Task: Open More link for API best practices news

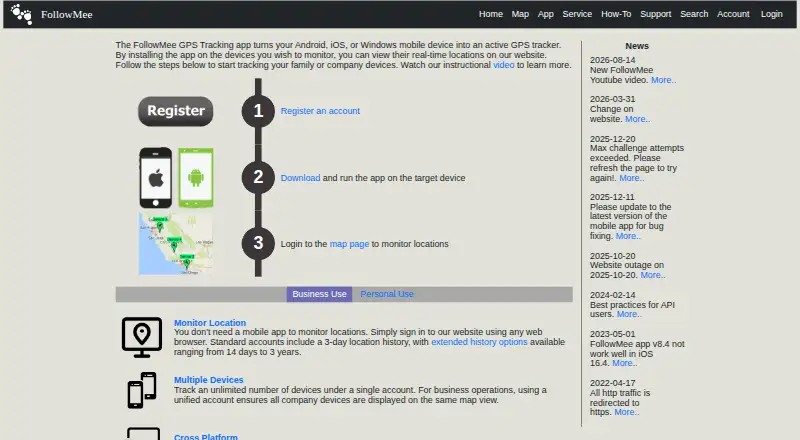Action: click(x=629, y=314)
